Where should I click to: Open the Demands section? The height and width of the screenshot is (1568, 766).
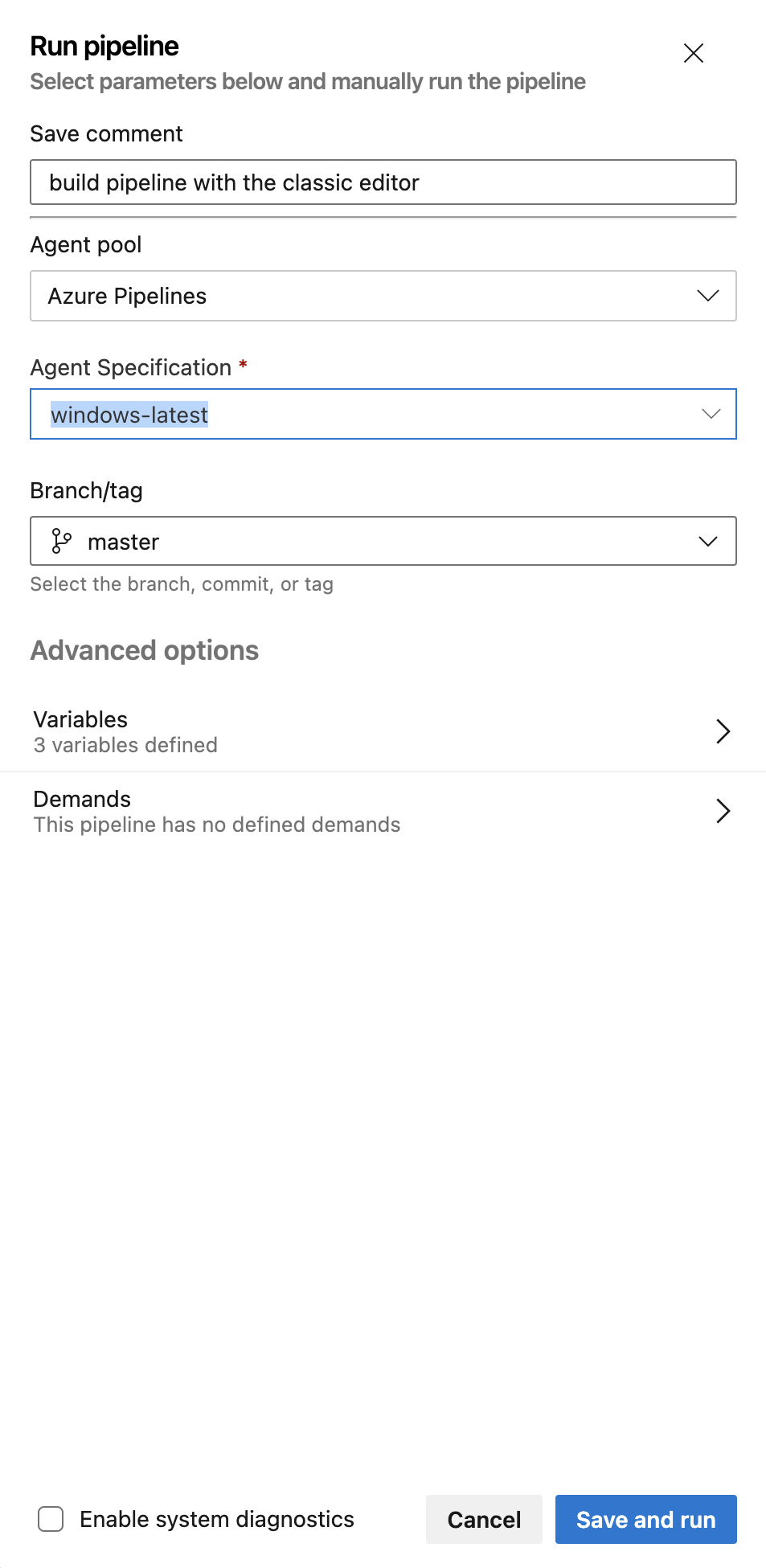coord(383,811)
